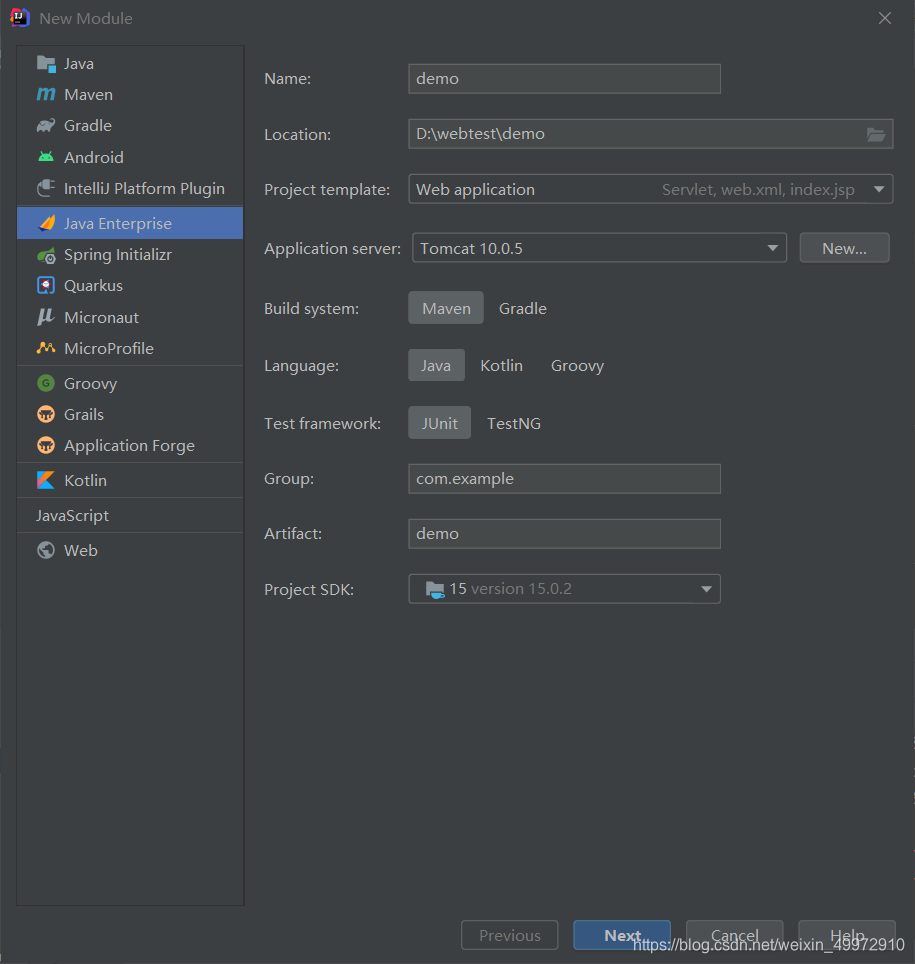The image size is (915, 964).
Task: Select Maven module type label
Action: click(89, 94)
